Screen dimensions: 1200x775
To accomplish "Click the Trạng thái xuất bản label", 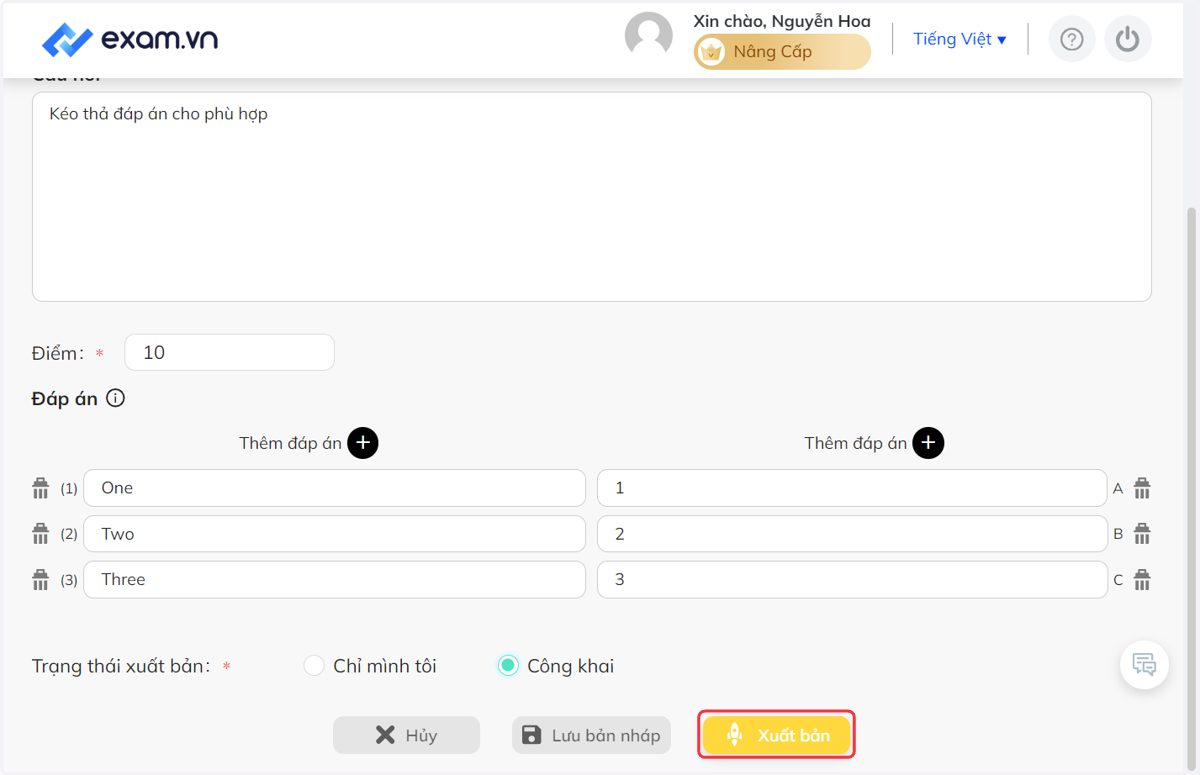I will 121,666.
